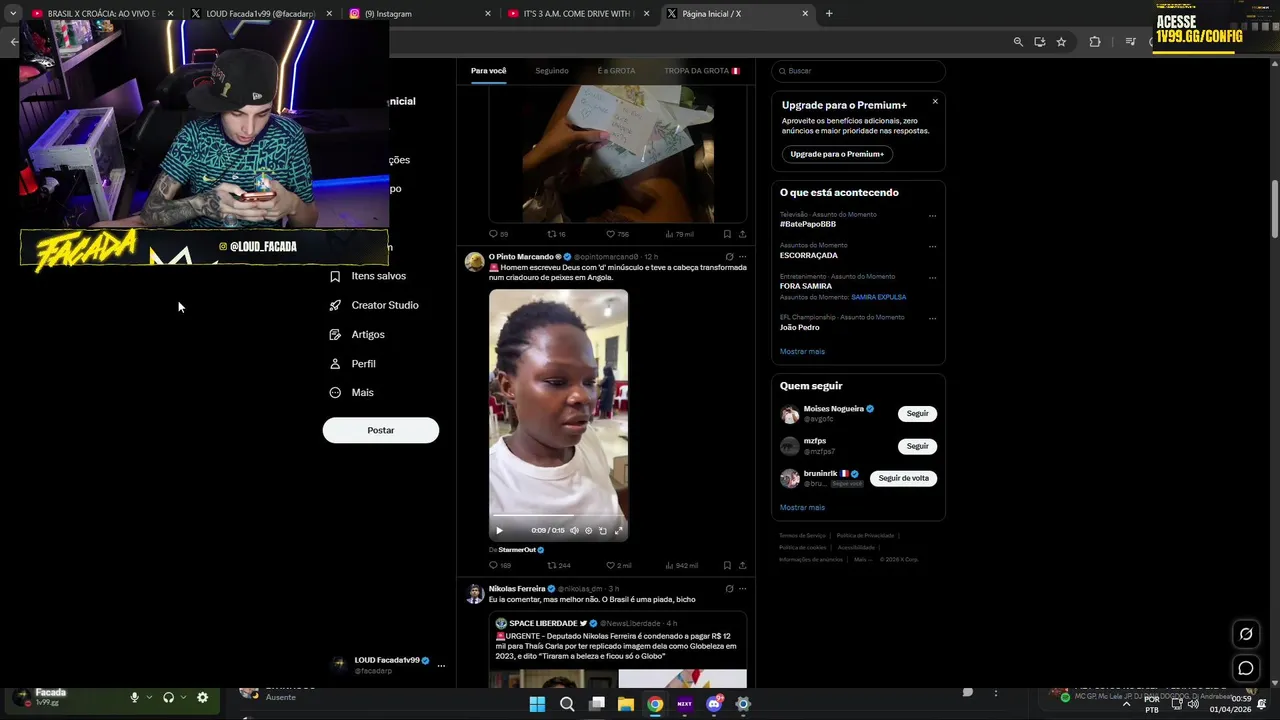Close the Premium+ upgrade card
Viewport: 1280px width, 720px height.
point(935,101)
